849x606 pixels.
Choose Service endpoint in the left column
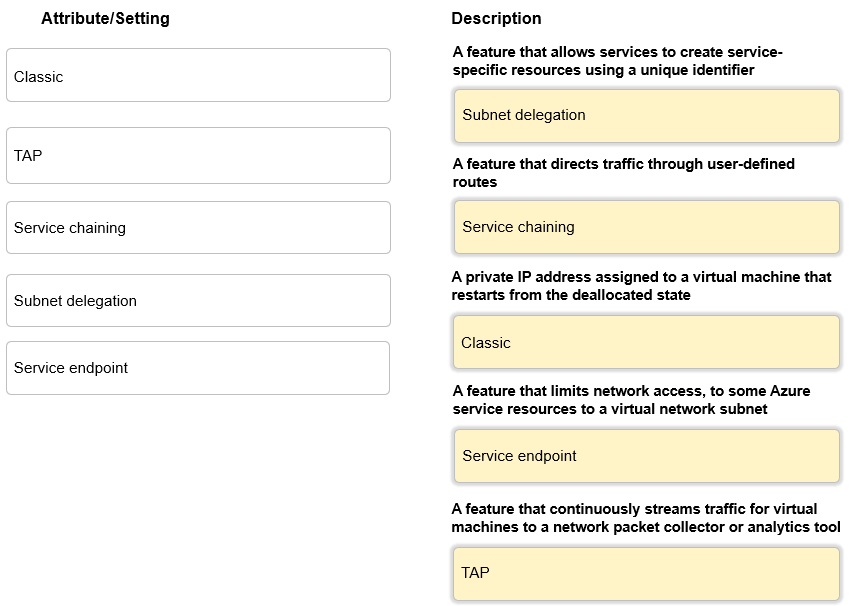[x=198, y=368]
